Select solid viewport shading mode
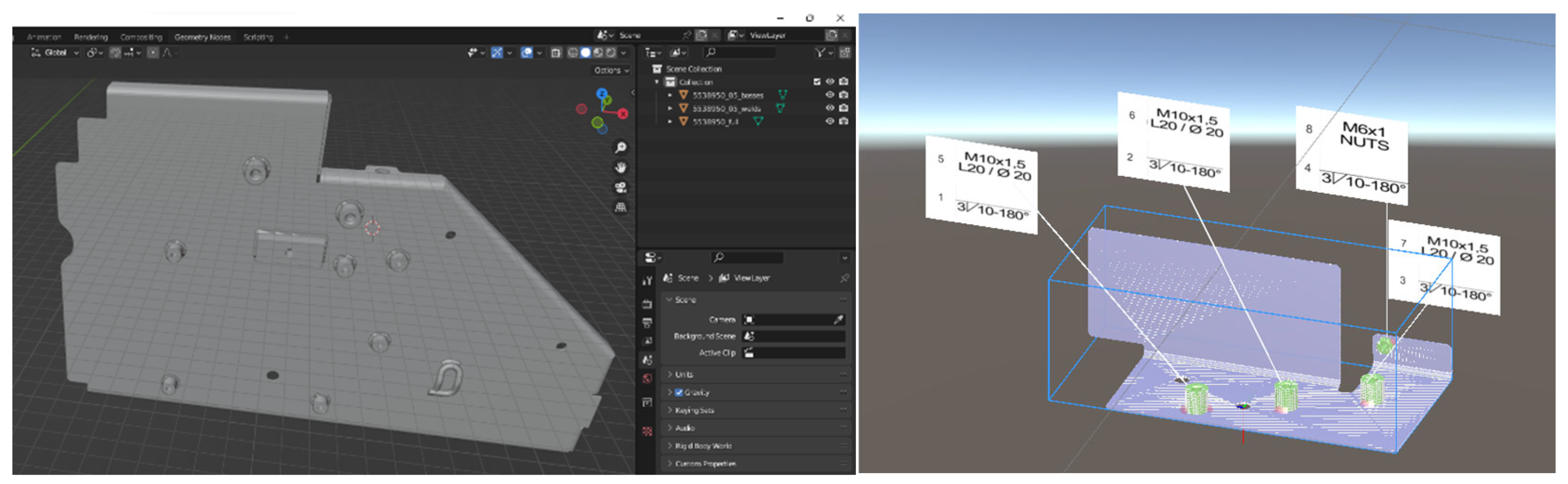This screenshot has height=484, width=1568. point(586,53)
